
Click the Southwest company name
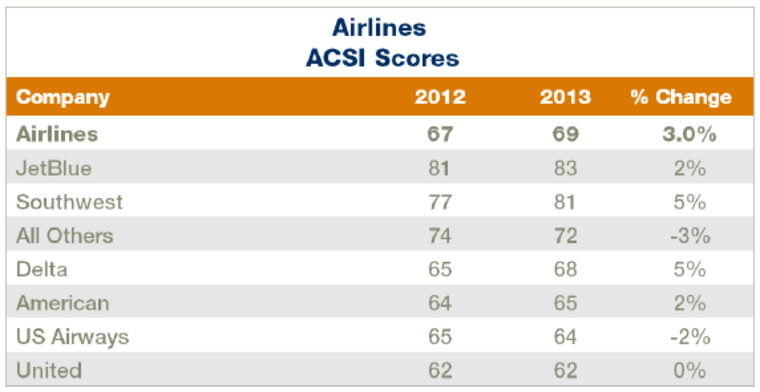(x=69, y=202)
